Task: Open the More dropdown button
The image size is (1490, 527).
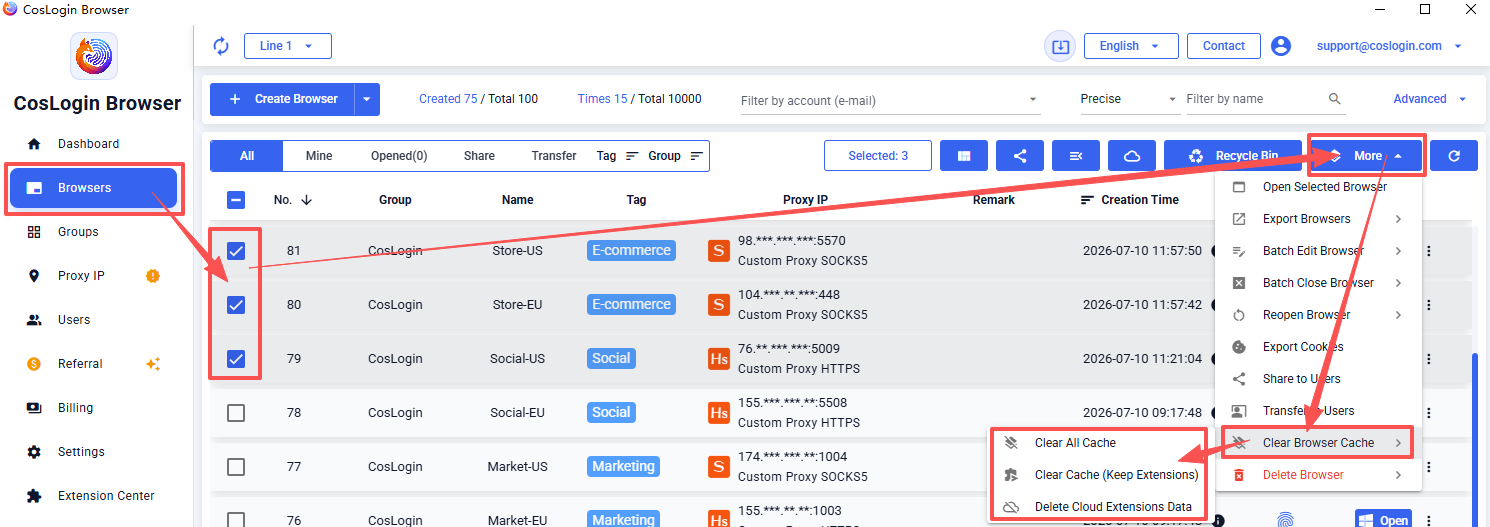Action: (1366, 156)
